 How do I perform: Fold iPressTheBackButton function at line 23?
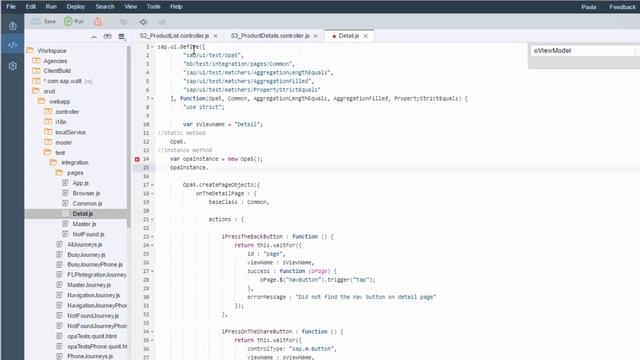pyautogui.click(x=153, y=237)
